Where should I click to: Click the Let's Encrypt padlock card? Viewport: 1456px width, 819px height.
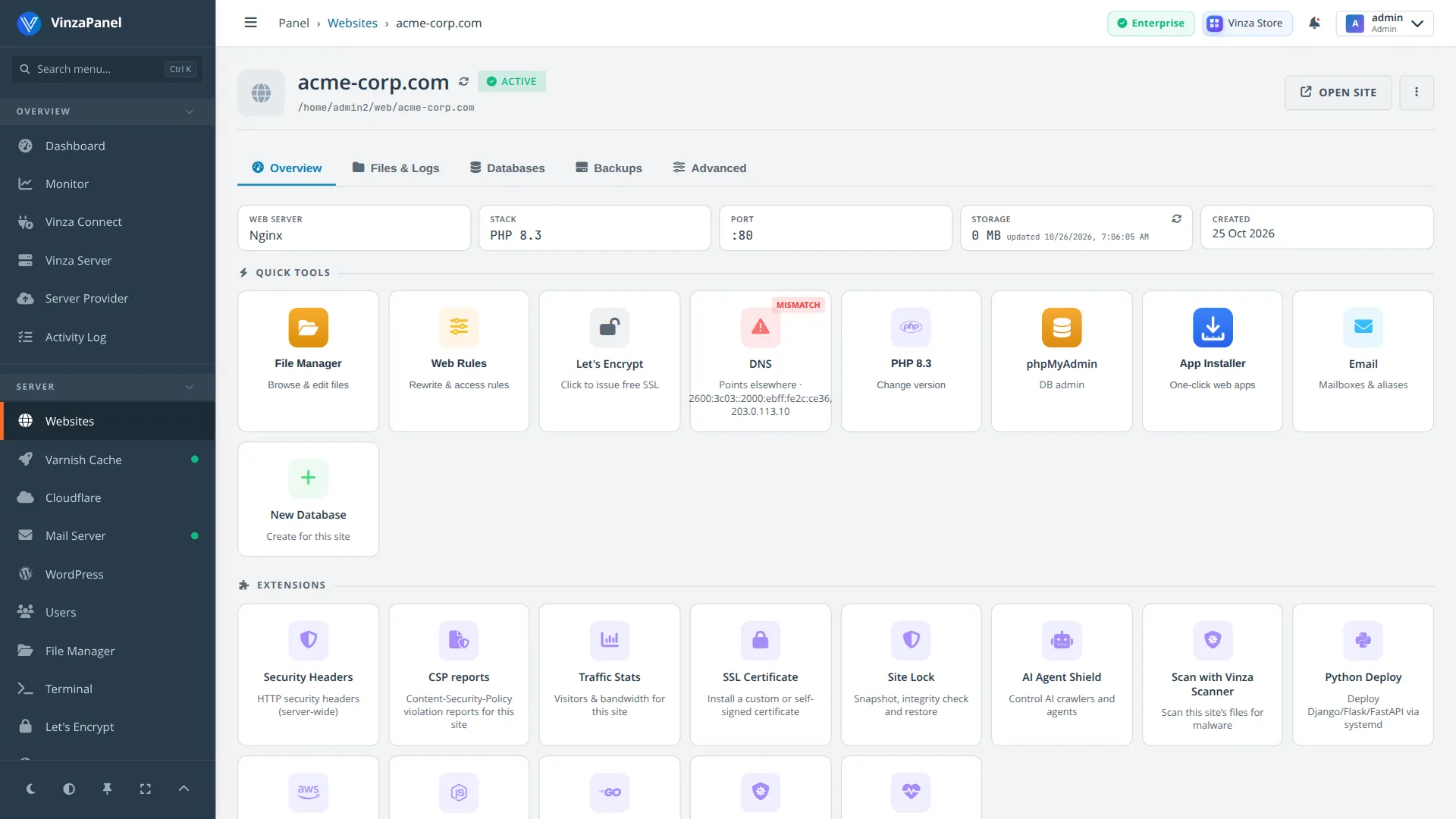coord(610,361)
